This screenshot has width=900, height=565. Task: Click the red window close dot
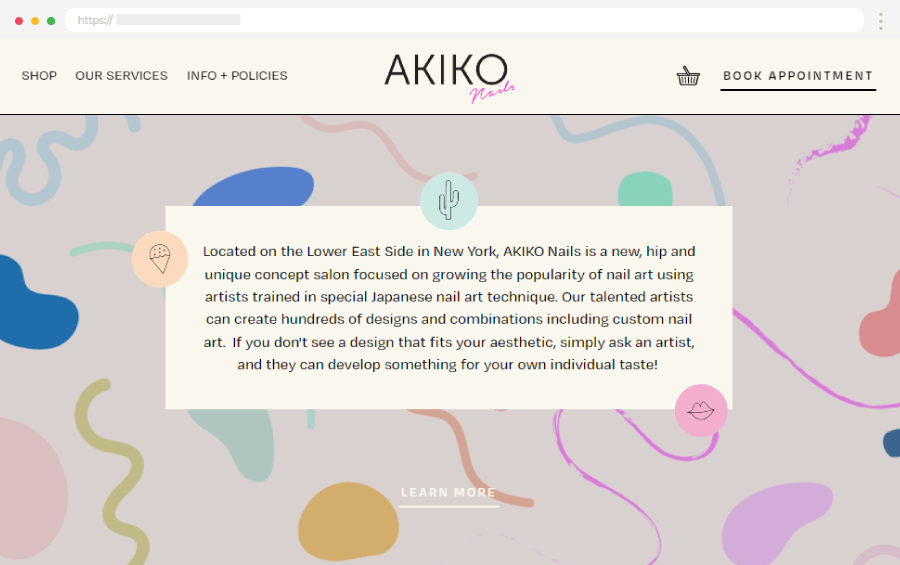[19, 21]
